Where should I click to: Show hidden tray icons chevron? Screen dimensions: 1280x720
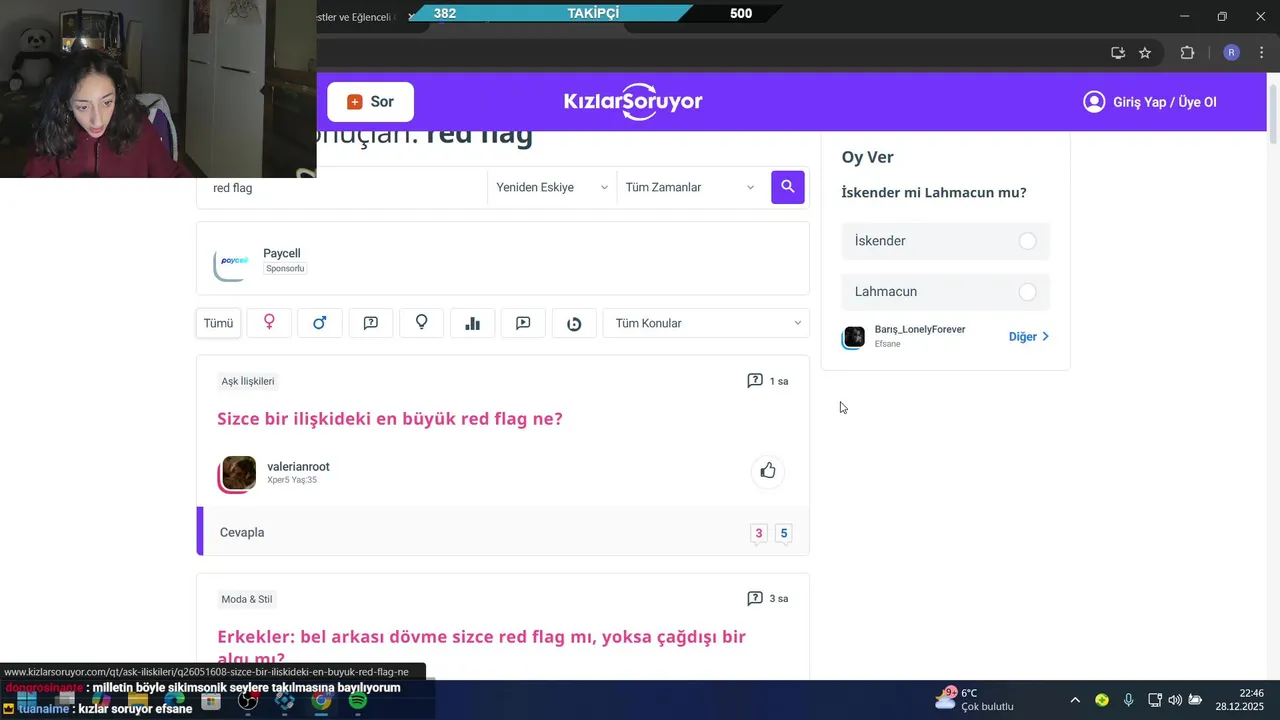pyautogui.click(x=1075, y=700)
